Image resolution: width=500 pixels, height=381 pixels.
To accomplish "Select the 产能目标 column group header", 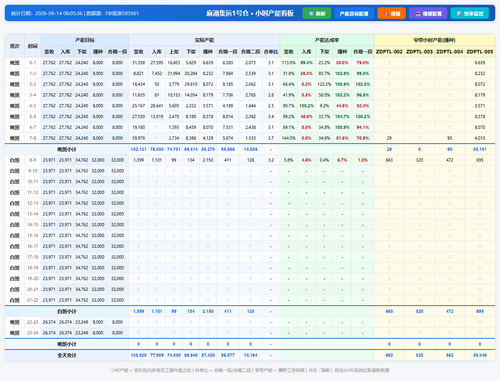I will pos(85,40).
